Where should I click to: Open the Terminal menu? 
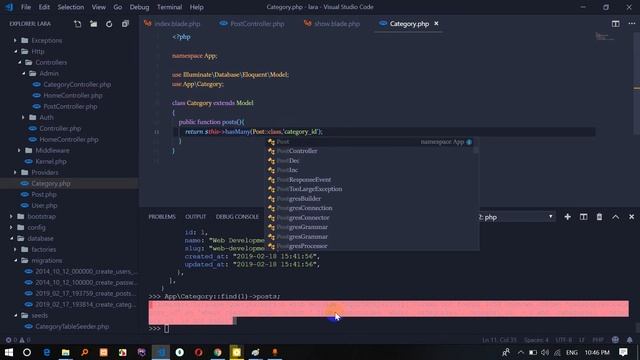tap(169, 7)
